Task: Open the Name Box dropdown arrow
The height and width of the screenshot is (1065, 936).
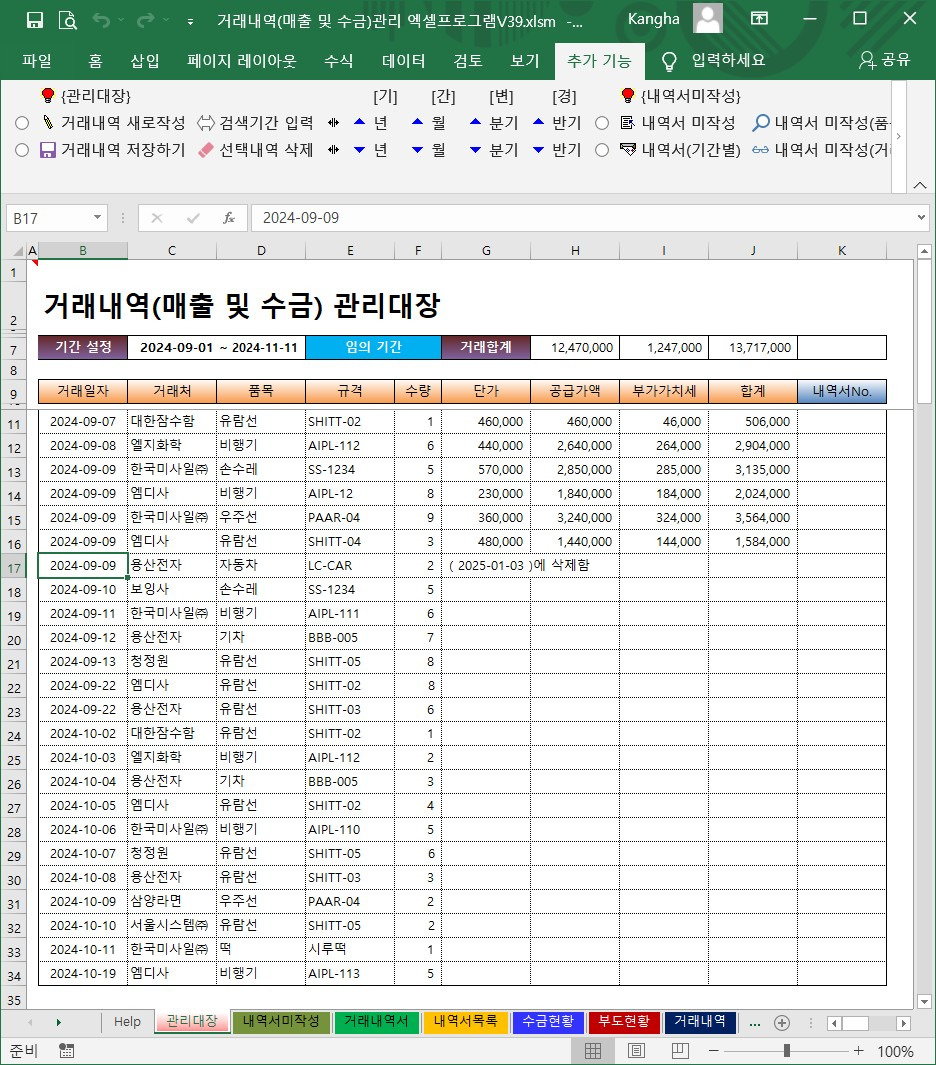Action: 97,217
